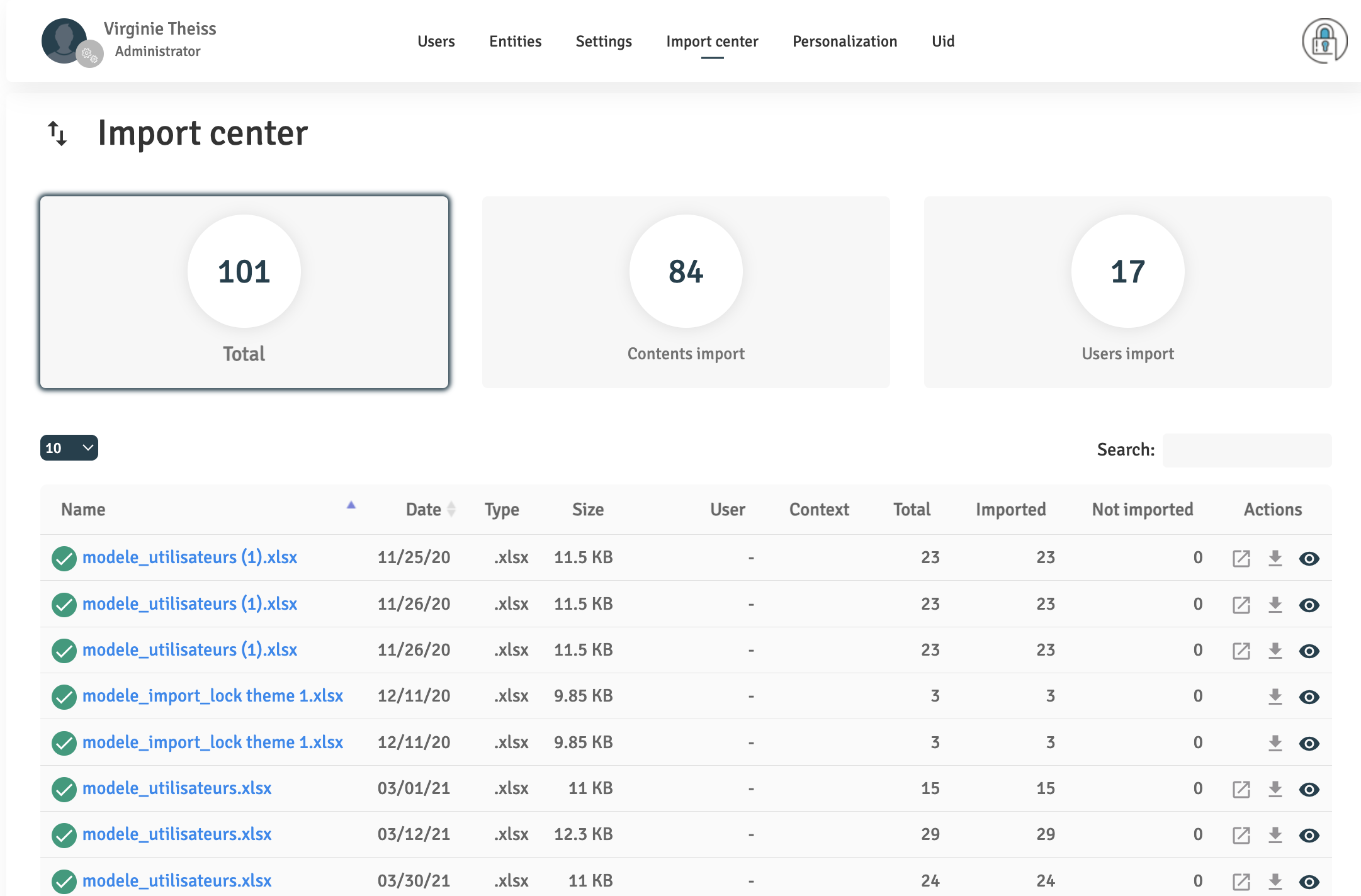Click into the Search input field
The height and width of the screenshot is (896, 1361).
(x=1246, y=450)
